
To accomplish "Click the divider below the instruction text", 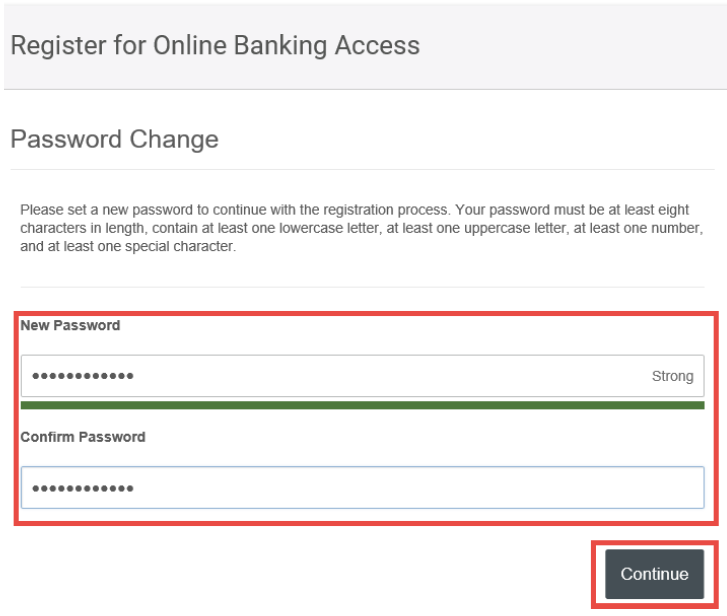I will pyautogui.click(x=362, y=288).
